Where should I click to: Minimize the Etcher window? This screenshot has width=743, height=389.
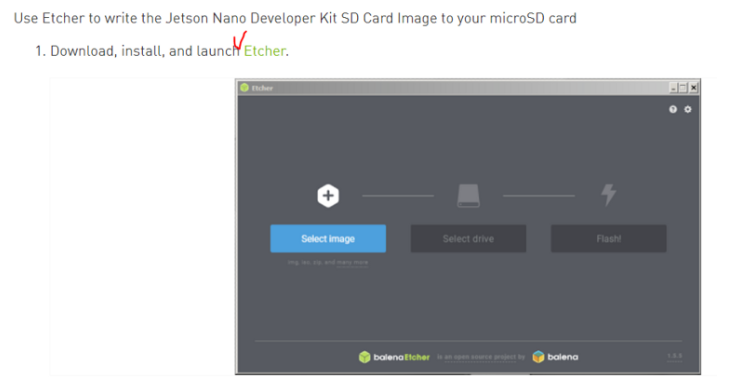point(673,88)
